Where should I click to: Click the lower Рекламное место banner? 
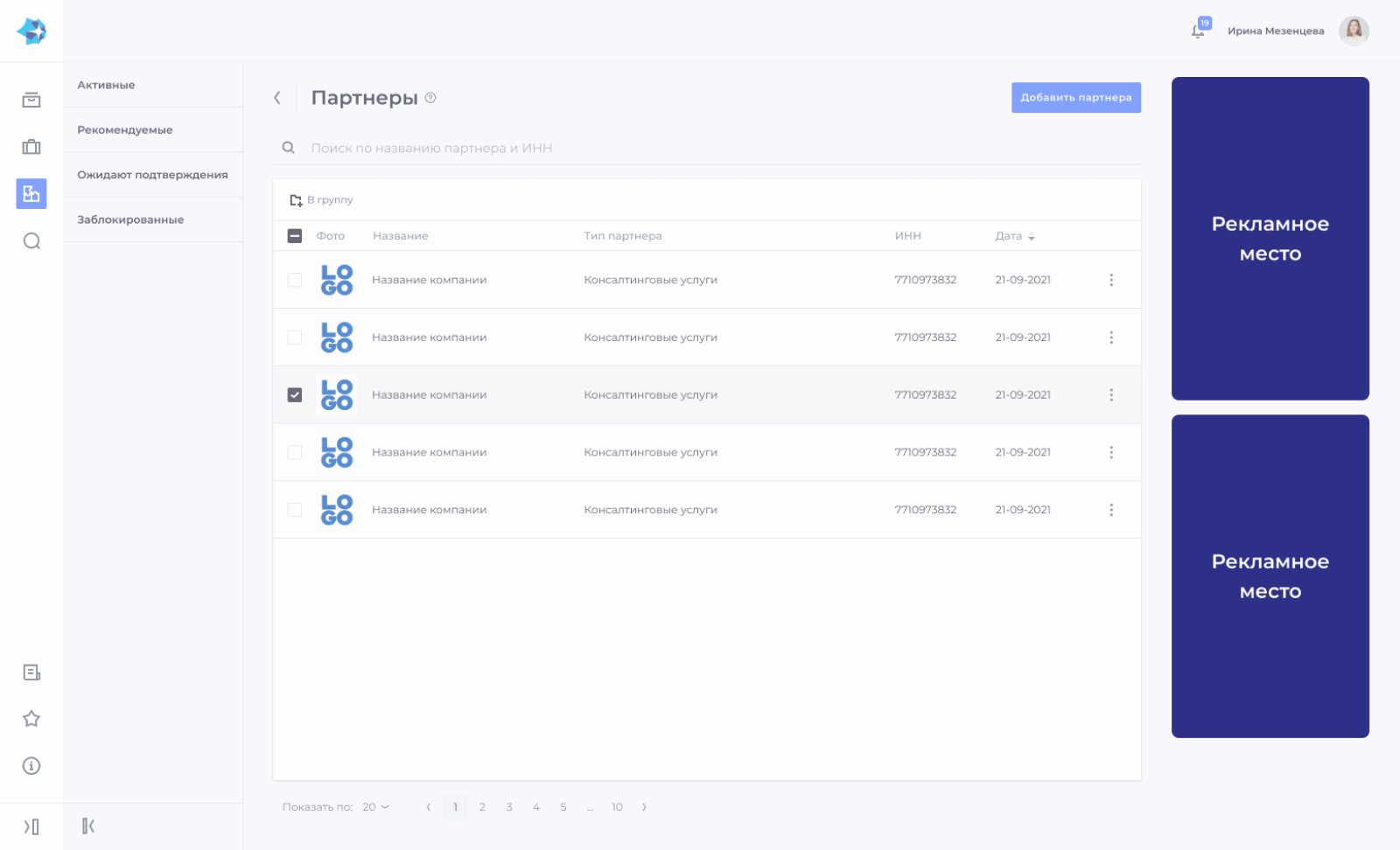point(1270,576)
